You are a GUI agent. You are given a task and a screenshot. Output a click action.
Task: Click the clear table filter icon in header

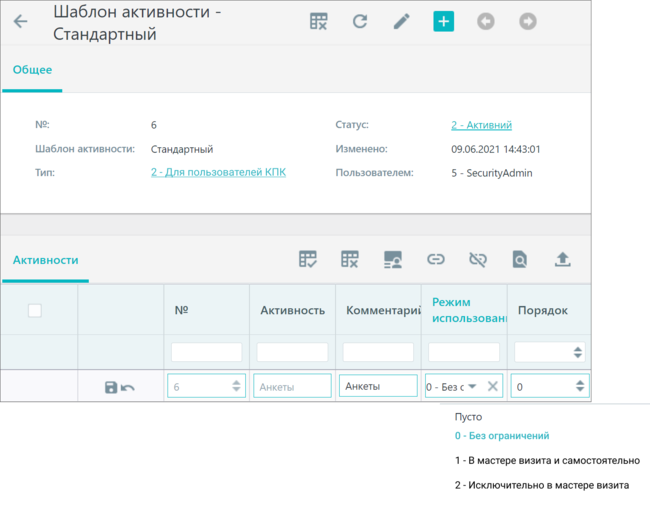[318, 21]
